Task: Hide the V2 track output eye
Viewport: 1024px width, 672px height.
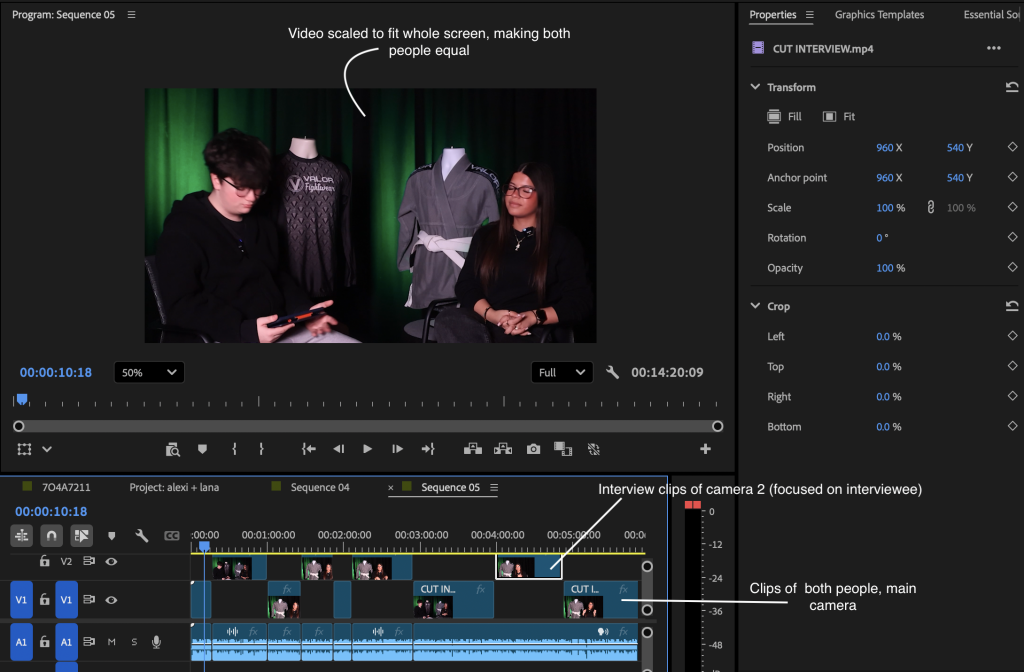Action: 111,562
